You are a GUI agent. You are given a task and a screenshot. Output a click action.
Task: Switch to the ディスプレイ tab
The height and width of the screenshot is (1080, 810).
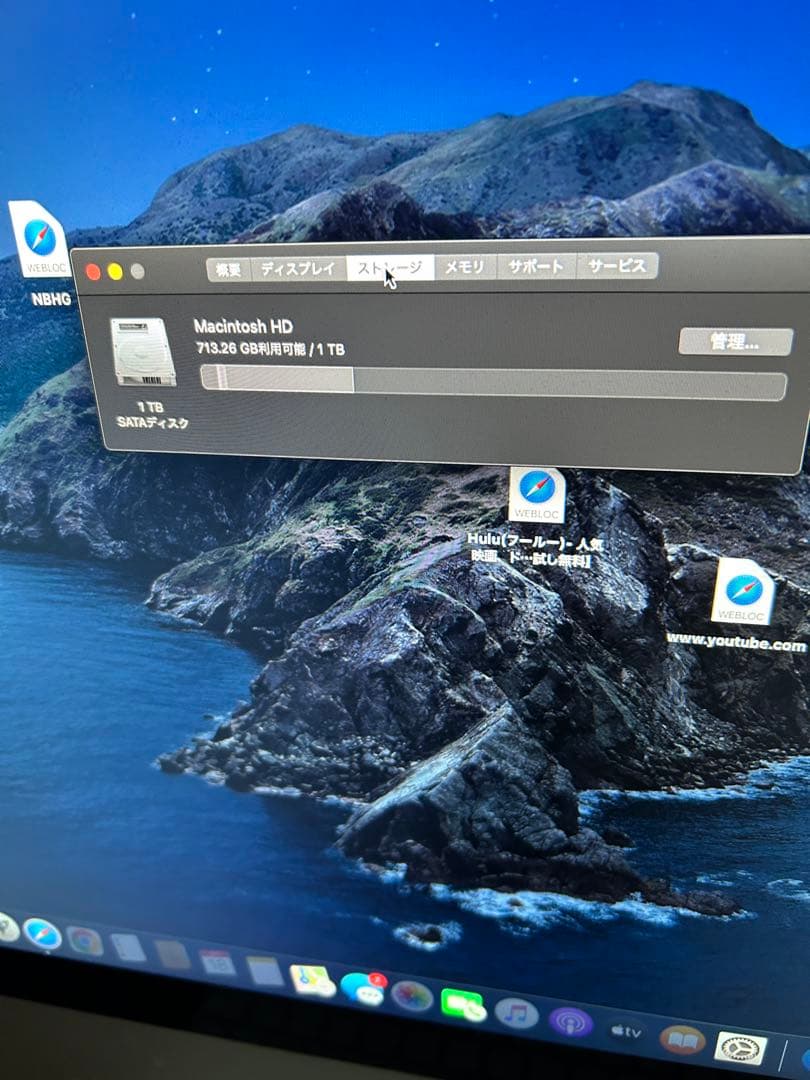(298, 268)
